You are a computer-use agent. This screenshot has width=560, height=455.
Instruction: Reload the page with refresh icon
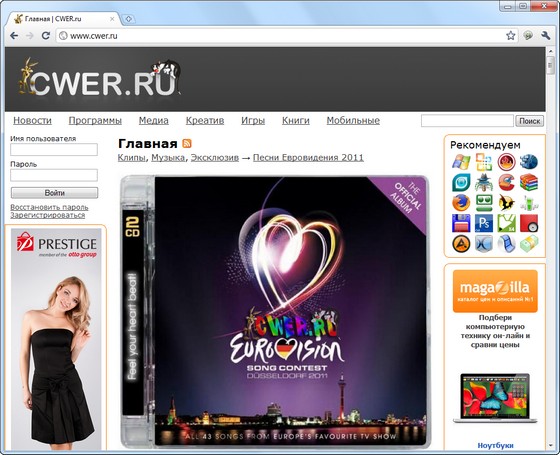click(x=46, y=36)
